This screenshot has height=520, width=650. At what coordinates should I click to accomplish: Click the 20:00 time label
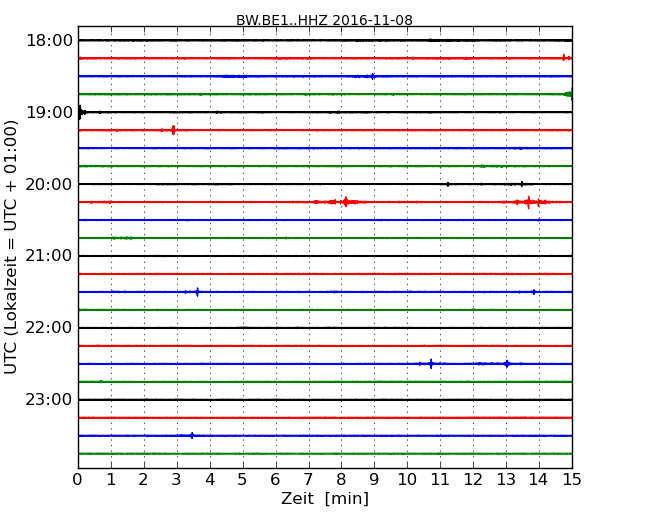pyautogui.click(x=49, y=184)
